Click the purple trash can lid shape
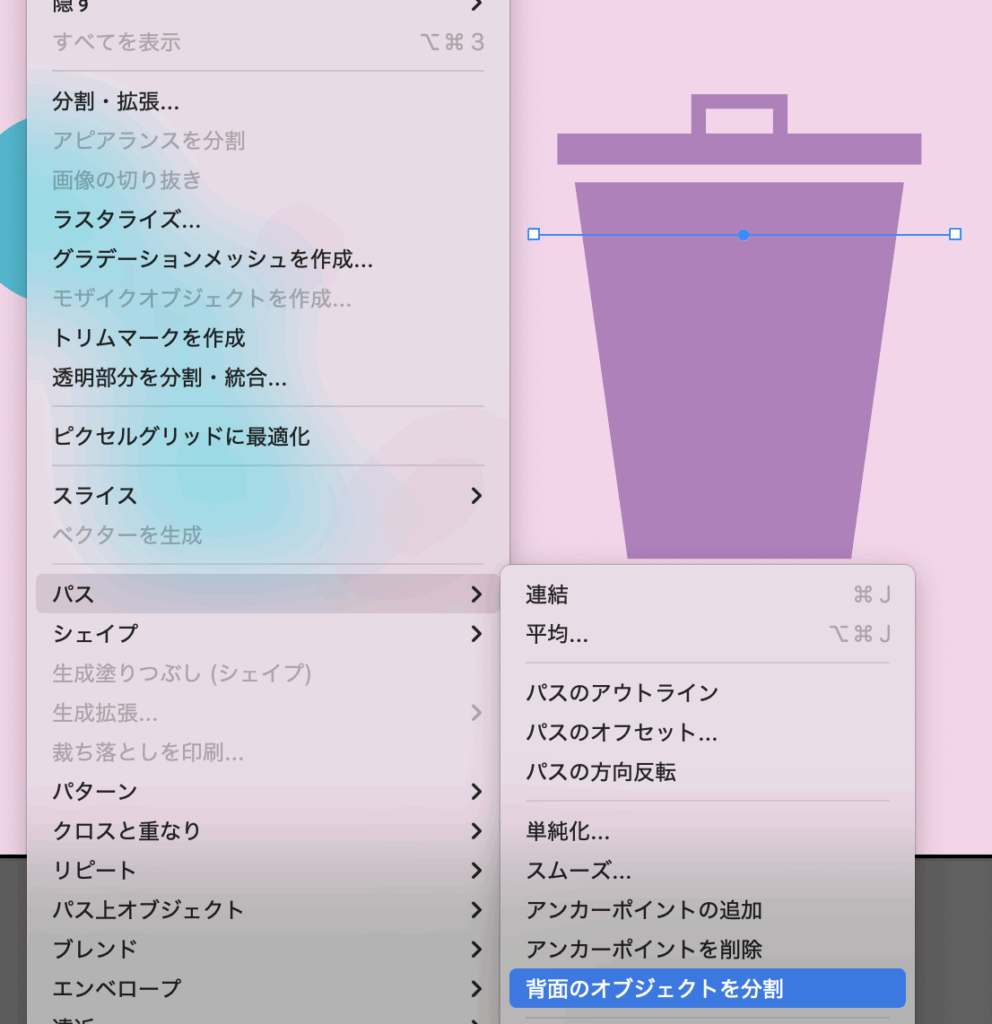Screen dimensions: 992x1024 pos(738,149)
